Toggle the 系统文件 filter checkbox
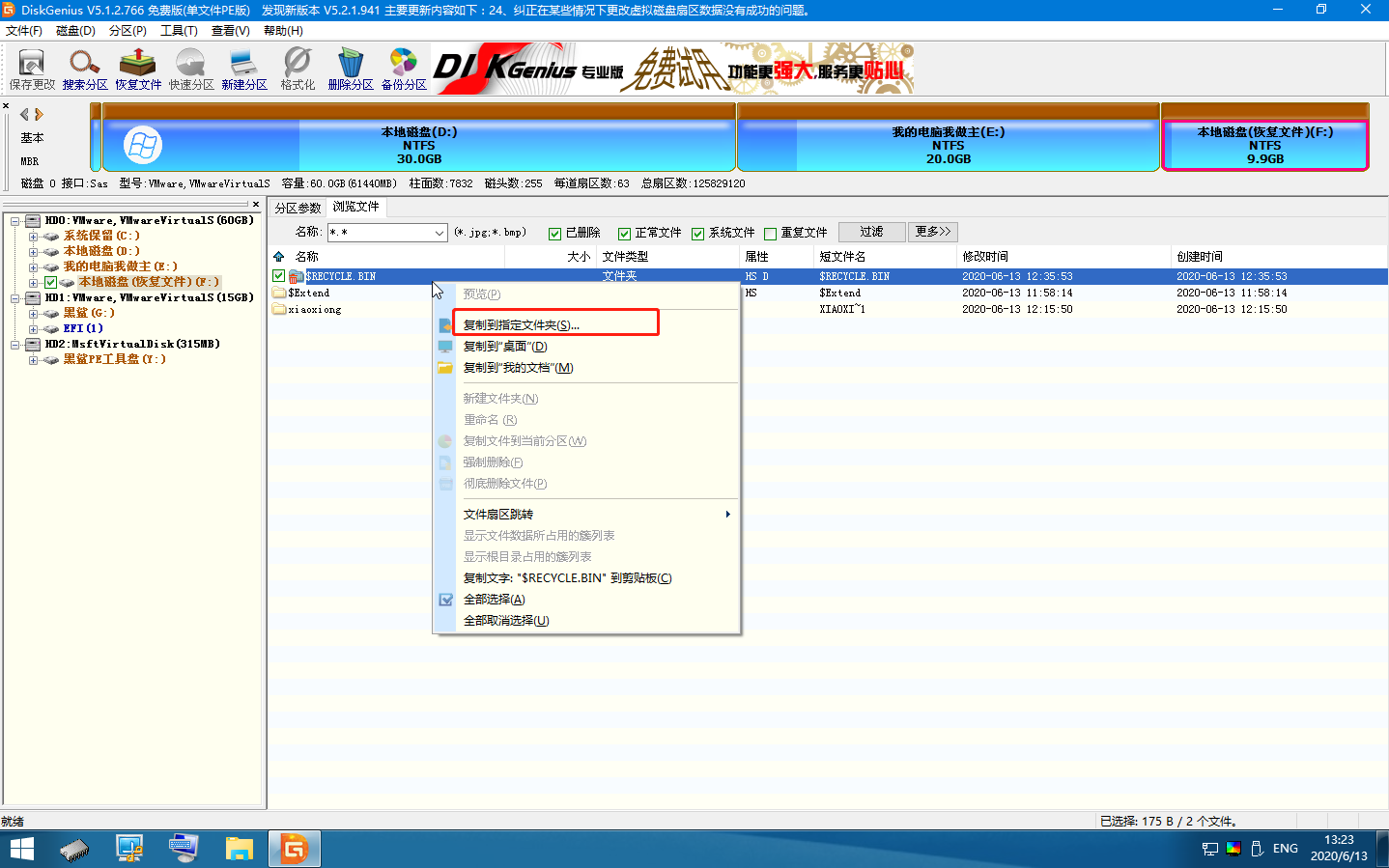Screen dimensions: 1389x868 [x=697, y=234]
